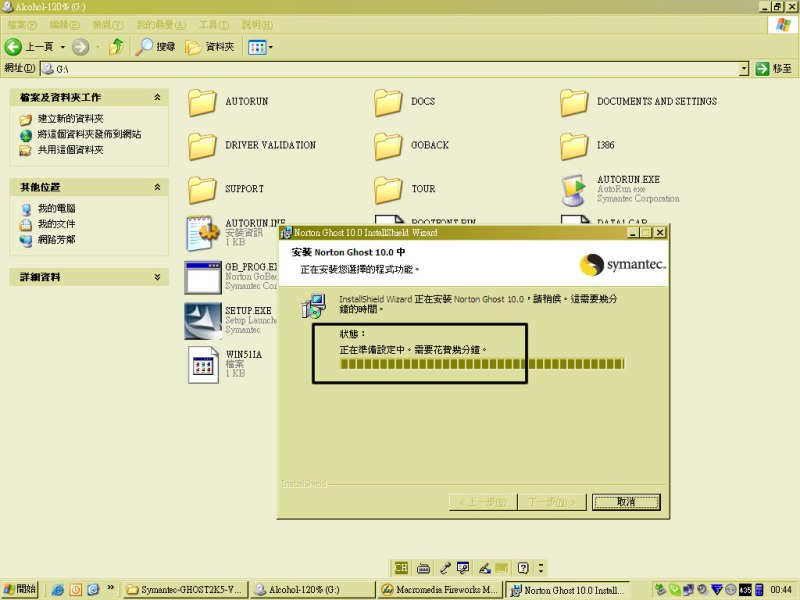
Task: Click the installer computer-and-disc icon
Action: (314, 306)
